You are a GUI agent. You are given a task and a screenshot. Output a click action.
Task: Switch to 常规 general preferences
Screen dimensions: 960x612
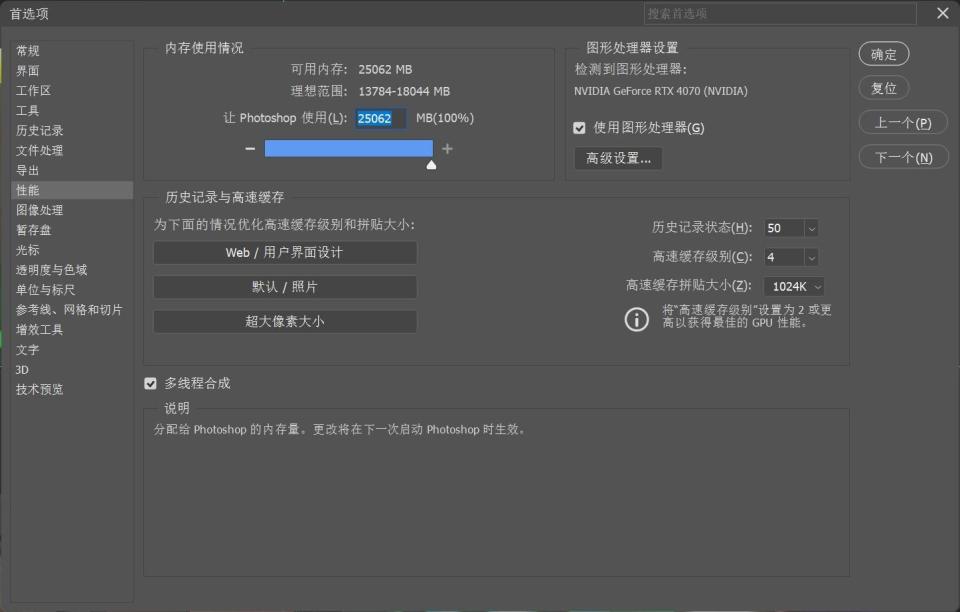(28, 50)
